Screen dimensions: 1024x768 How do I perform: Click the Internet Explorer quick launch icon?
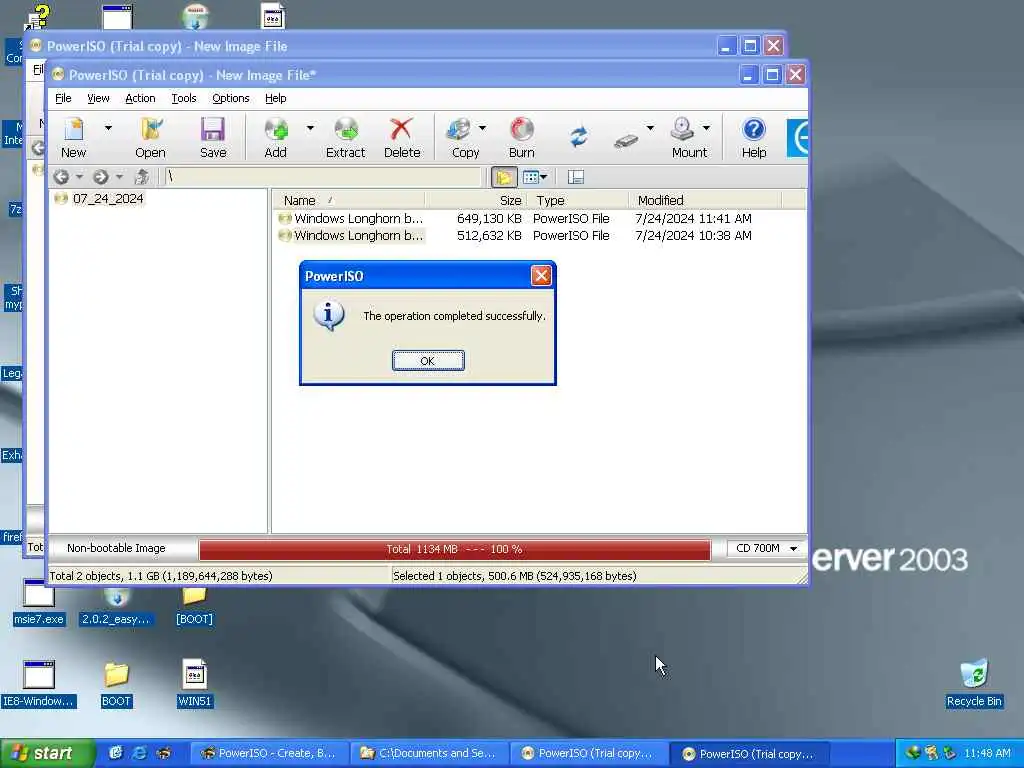(x=140, y=753)
